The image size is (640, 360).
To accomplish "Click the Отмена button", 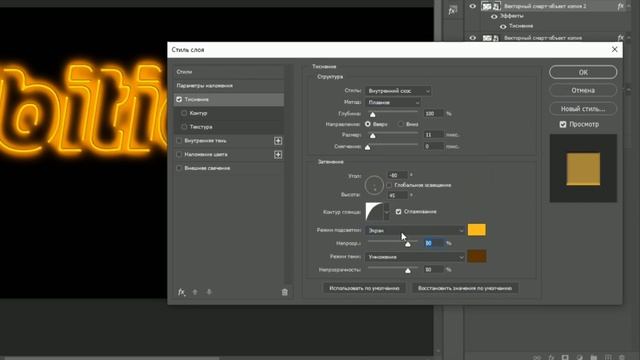I will coord(583,90).
